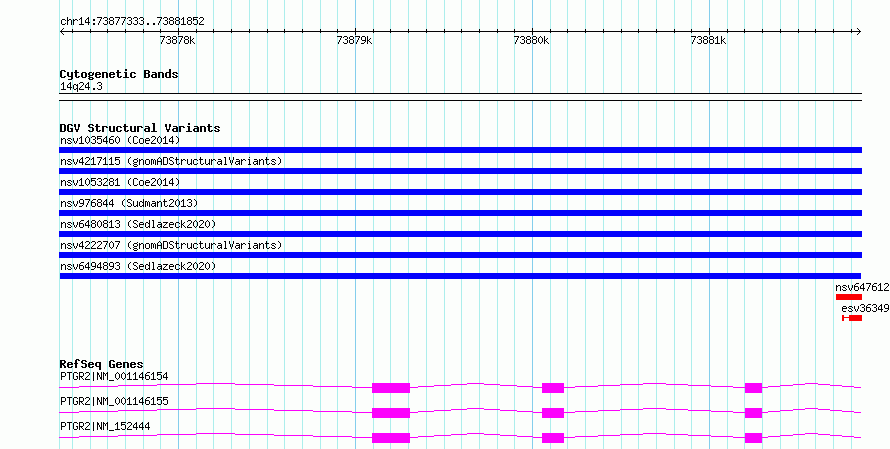Click the middle exon of NM_001146154
The image size is (890, 449).
tap(553, 388)
